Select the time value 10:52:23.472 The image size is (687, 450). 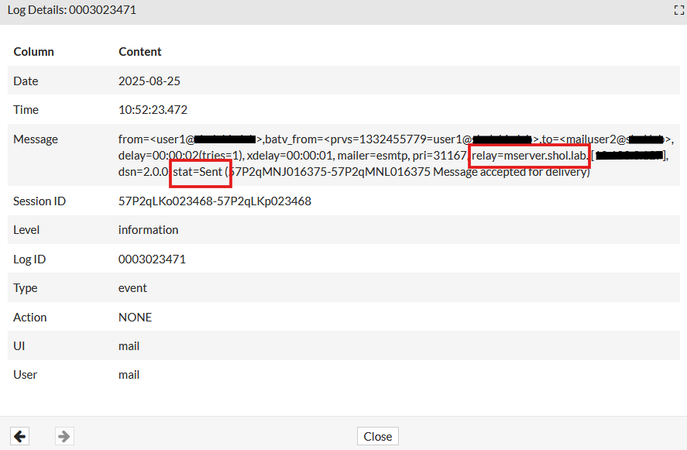(x=153, y=109)
